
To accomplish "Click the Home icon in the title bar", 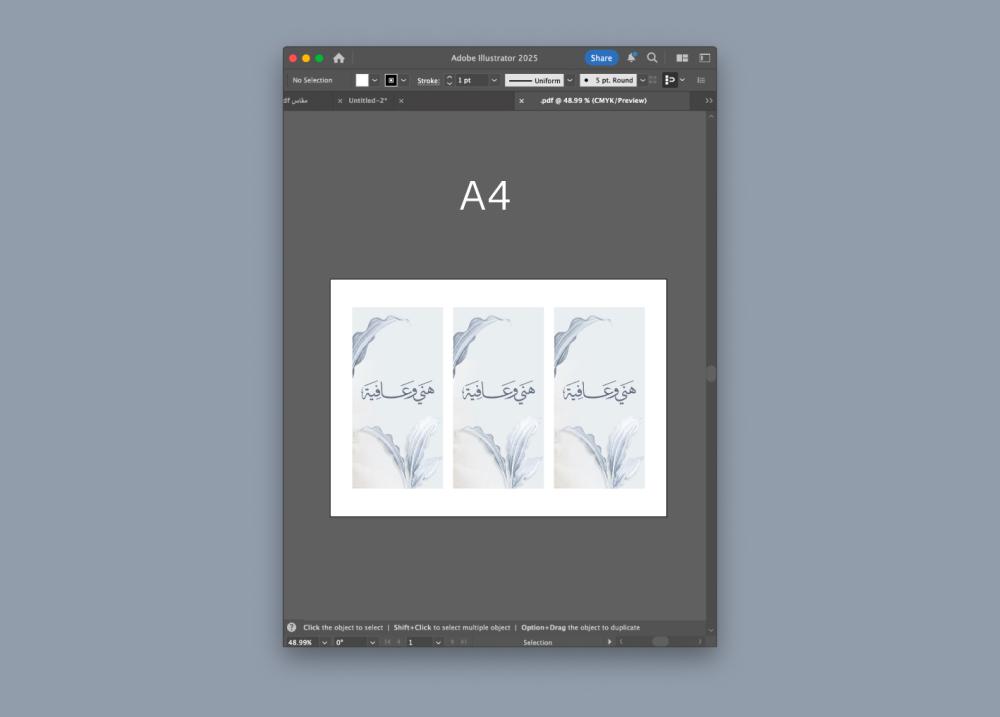I will click(x=339, y=58).
